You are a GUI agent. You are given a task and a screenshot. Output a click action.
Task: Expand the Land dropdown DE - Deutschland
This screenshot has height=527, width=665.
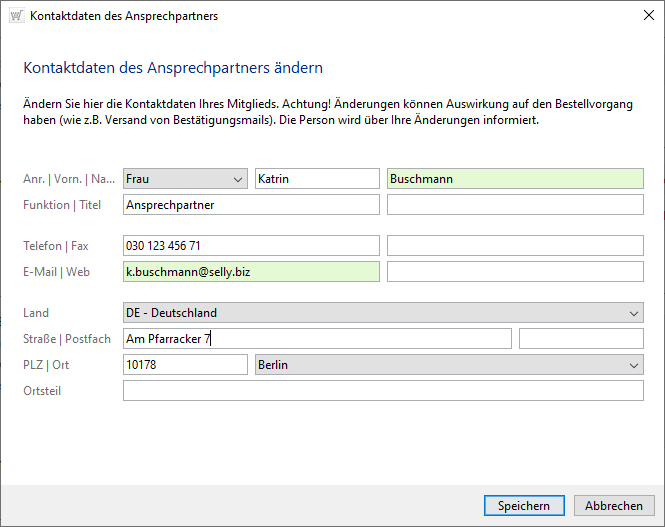click(x=383, y=313)
